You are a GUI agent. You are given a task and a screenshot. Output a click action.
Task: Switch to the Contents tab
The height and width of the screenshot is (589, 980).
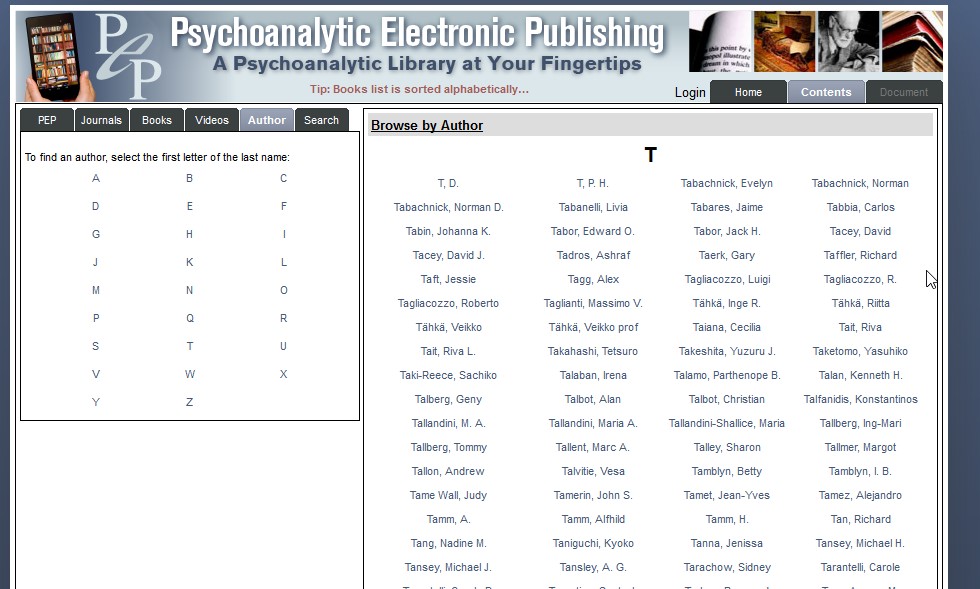tap(826, 92)
